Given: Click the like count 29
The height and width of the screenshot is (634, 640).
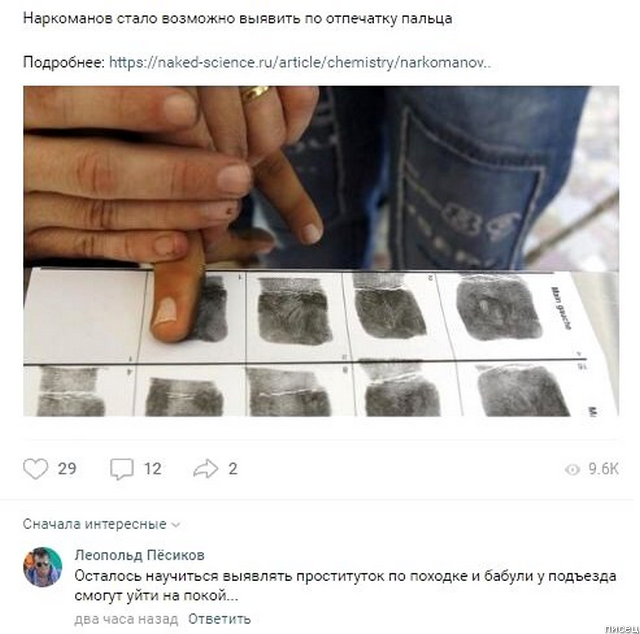Looking at the screenshot, I should coord(67,469).
